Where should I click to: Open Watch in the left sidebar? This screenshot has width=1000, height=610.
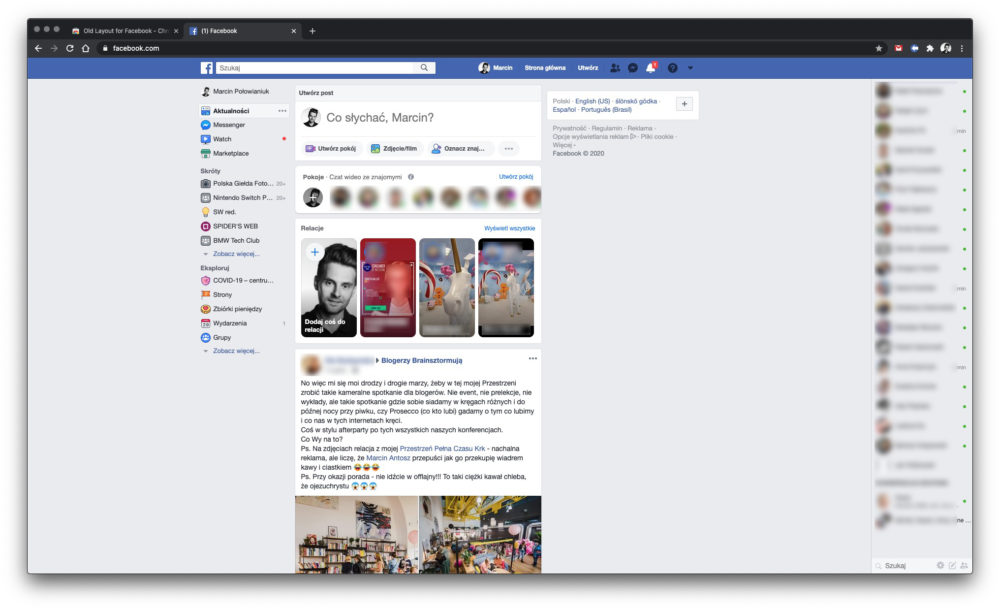pyautogui.click(x=222, y=139)
